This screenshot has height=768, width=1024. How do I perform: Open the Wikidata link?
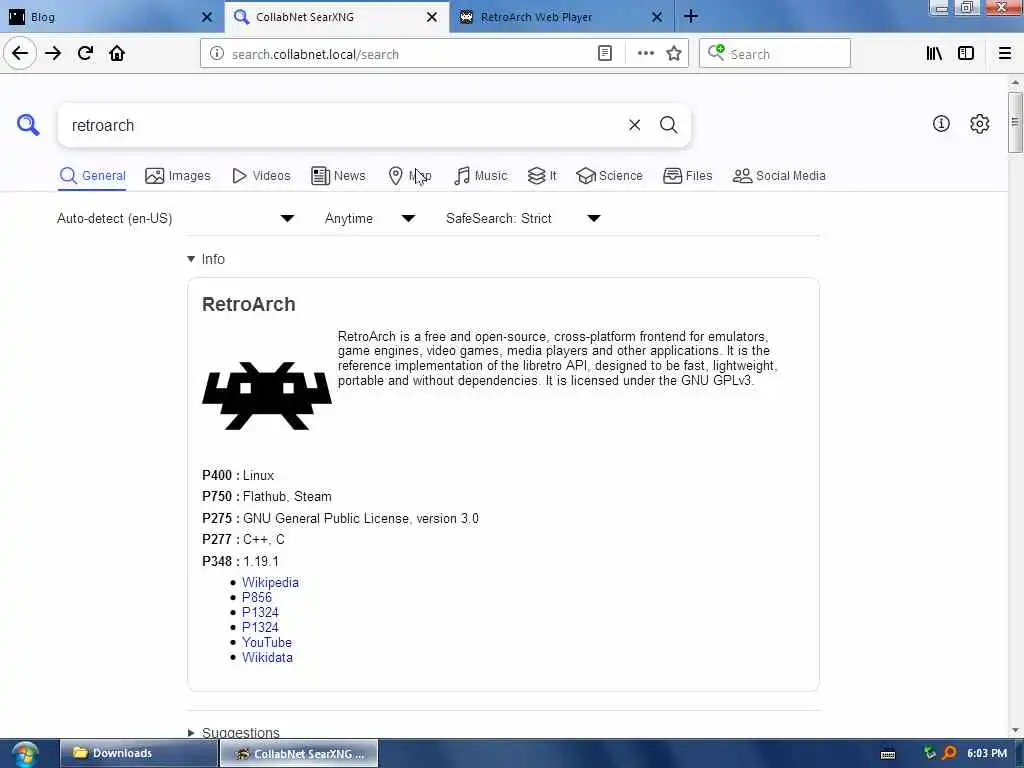267,658
